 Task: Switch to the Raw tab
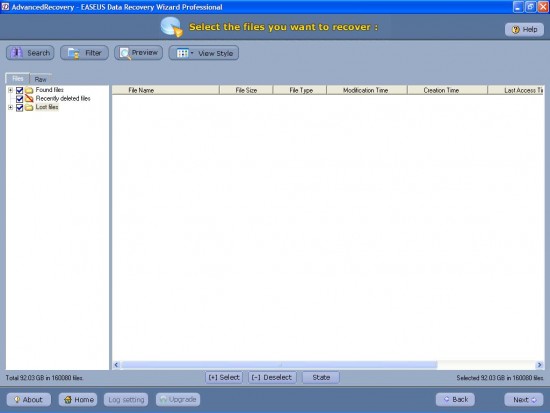40,79
